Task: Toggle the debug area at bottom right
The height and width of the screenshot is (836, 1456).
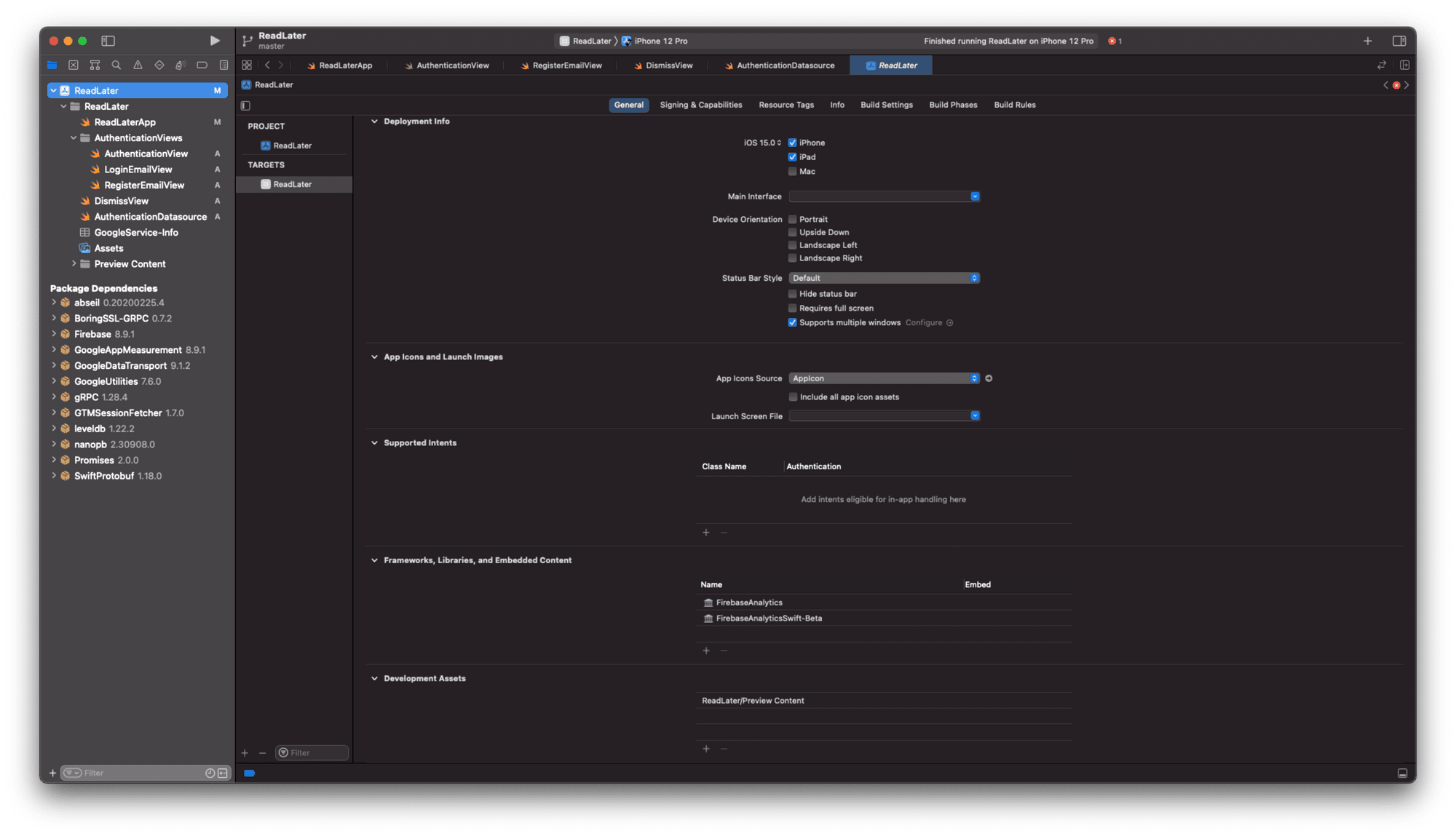Action: tap(1402, 773)
